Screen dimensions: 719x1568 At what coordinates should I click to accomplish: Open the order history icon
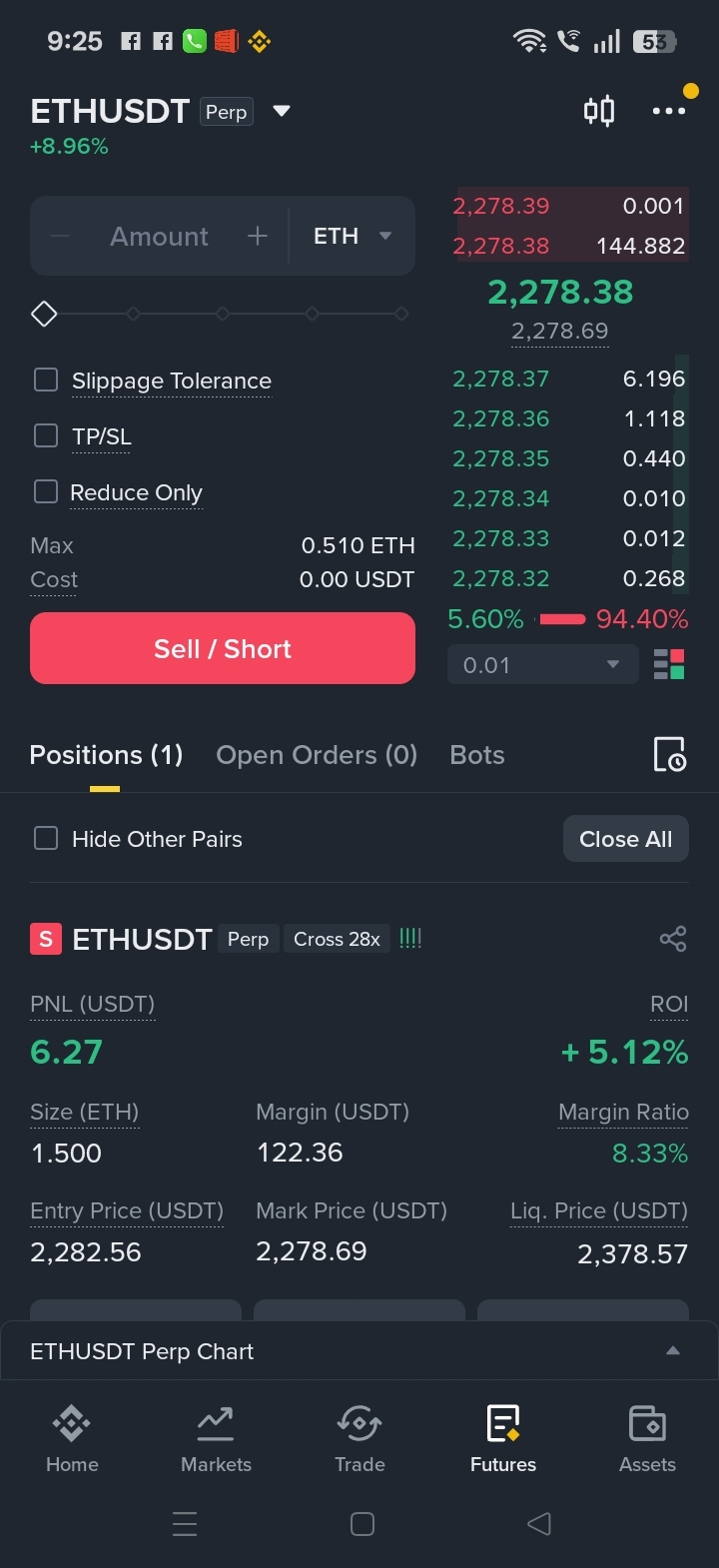click(669, 755)
